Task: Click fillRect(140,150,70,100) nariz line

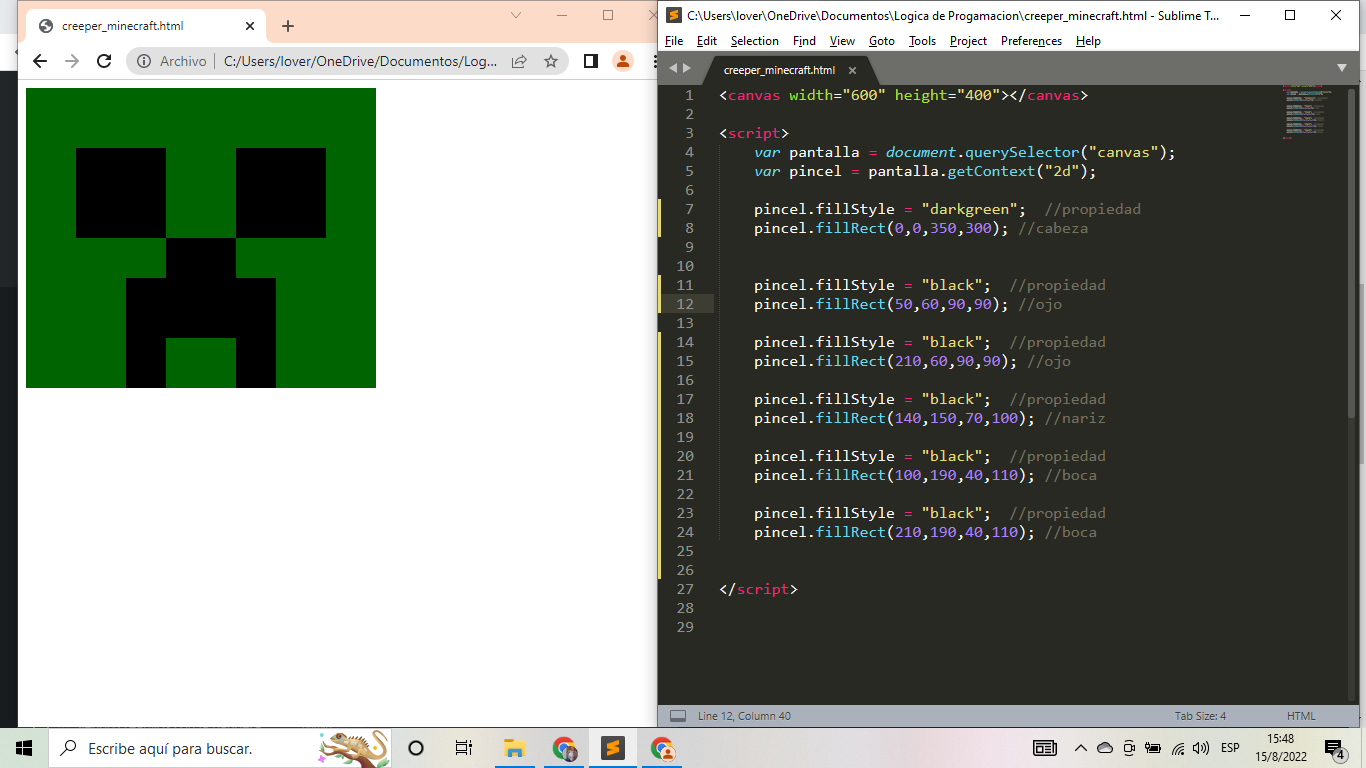Action: coord(929,418)
